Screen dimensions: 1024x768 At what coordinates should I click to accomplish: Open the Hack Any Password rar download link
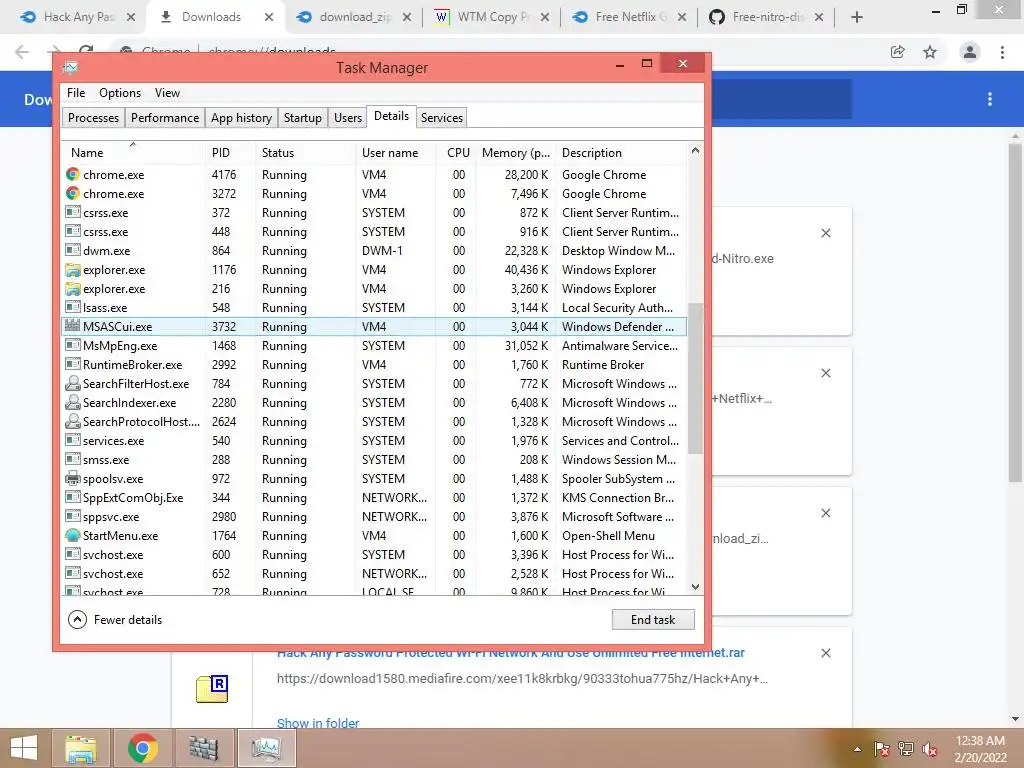tap(511, 653)
